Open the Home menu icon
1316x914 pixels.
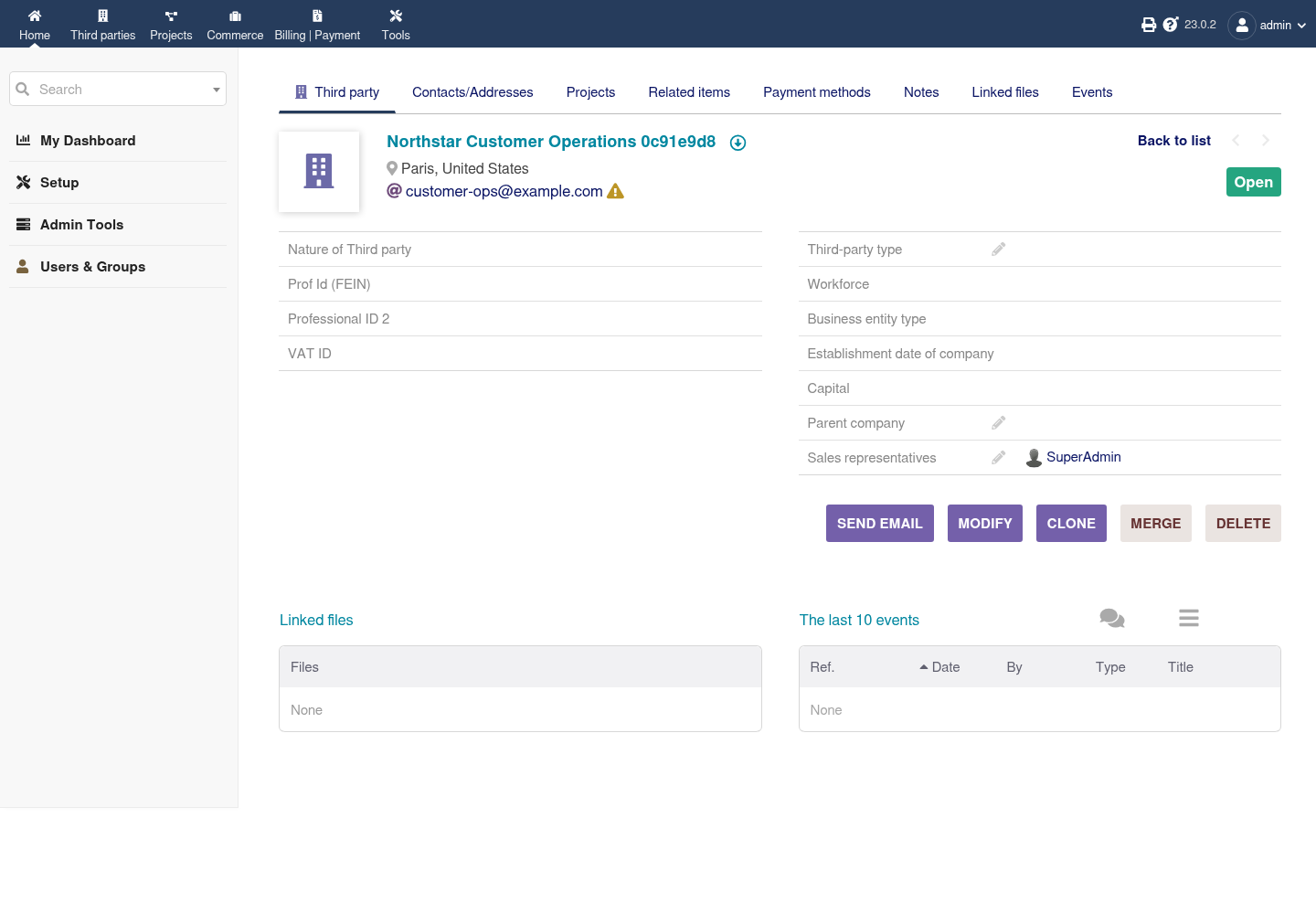tap(35, 16)
